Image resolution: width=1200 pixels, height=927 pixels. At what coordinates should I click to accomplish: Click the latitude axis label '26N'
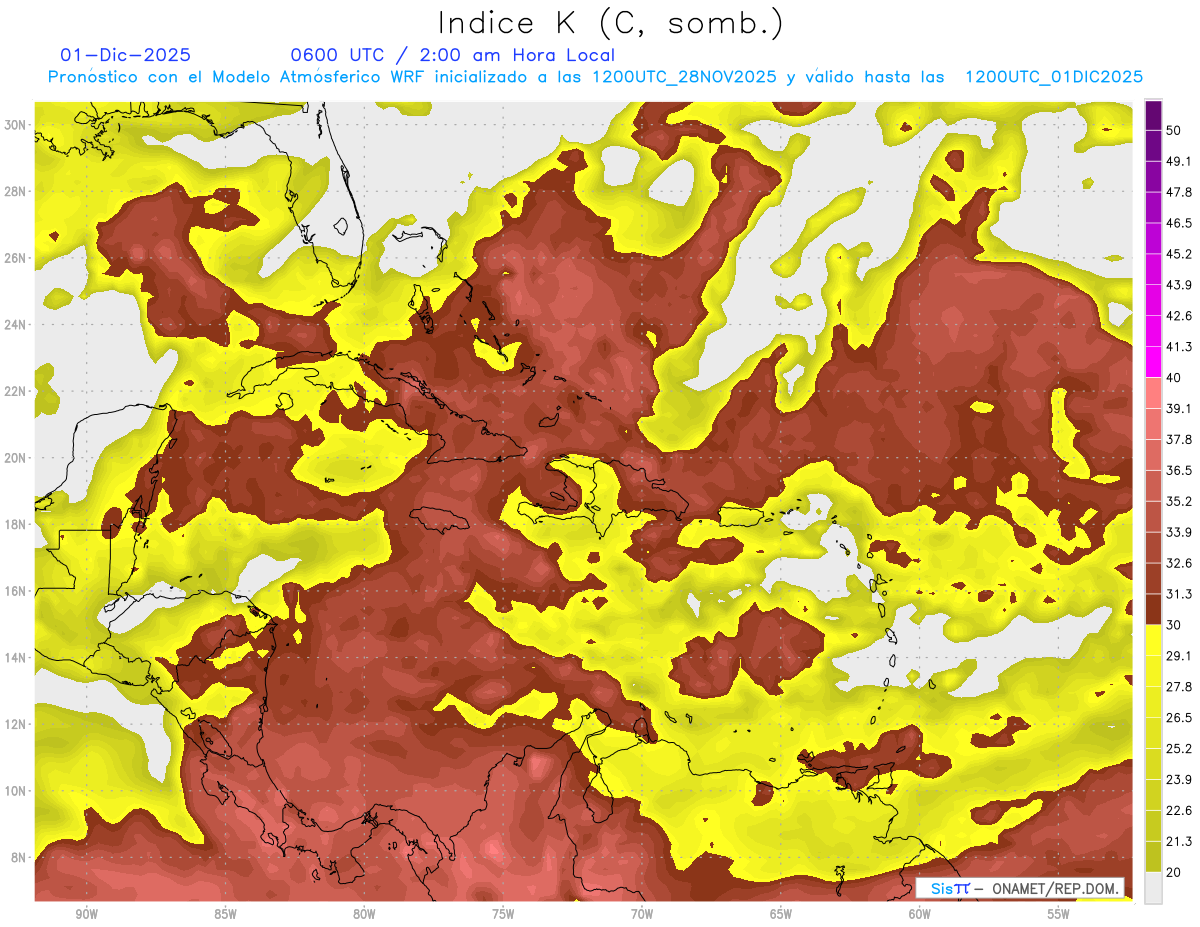point(14,258)
